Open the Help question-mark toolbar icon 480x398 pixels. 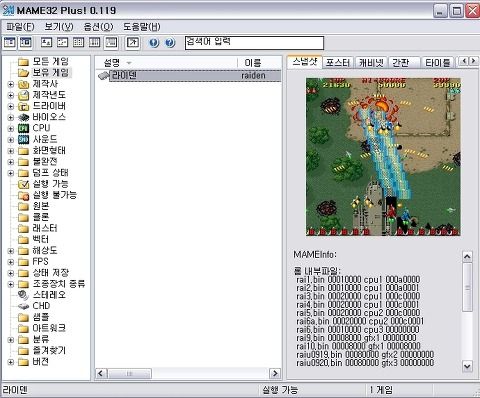pos(170,43)
